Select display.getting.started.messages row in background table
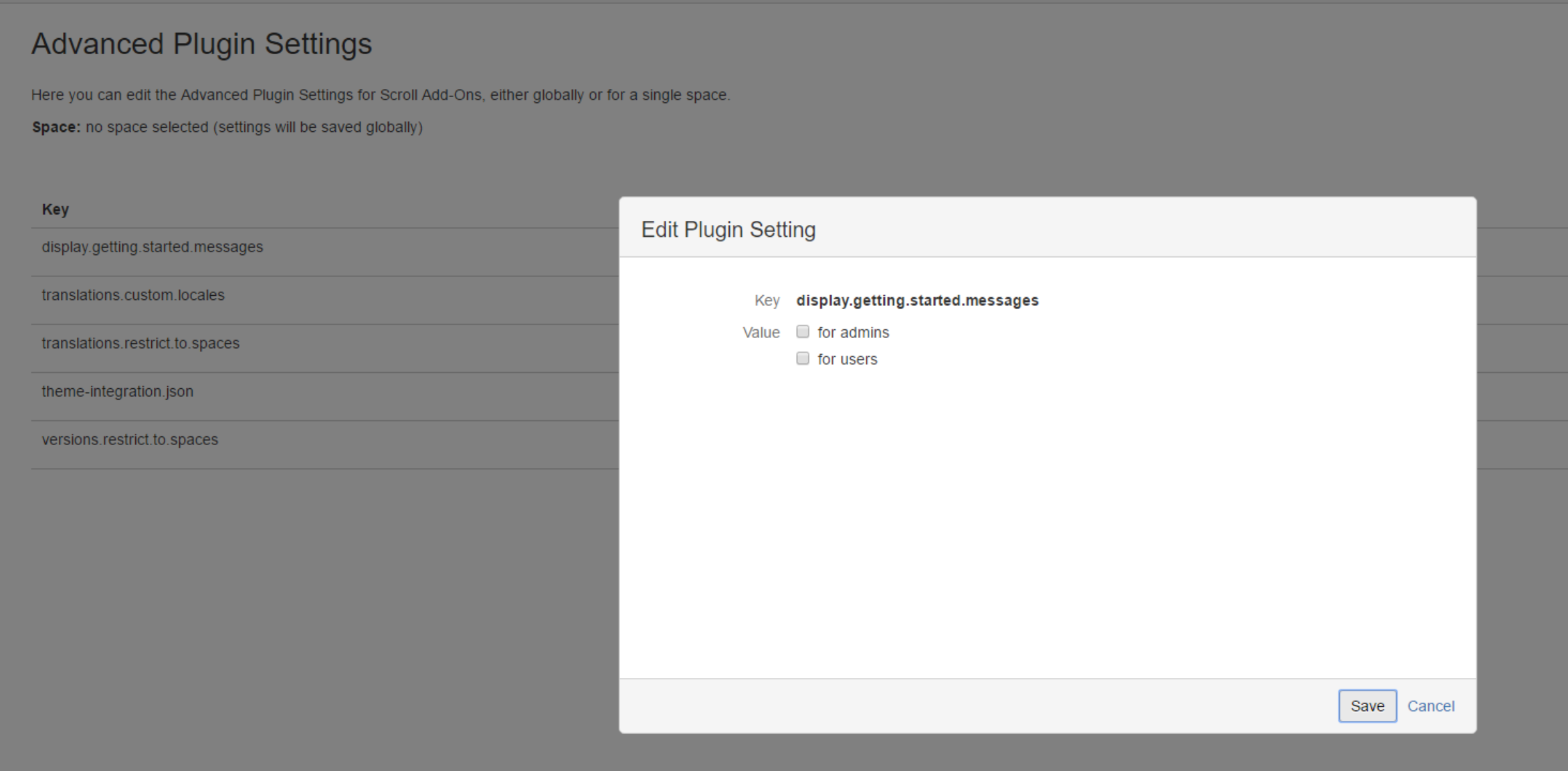This screenshot has height=771, width=1568. click(x=153, y=247)
